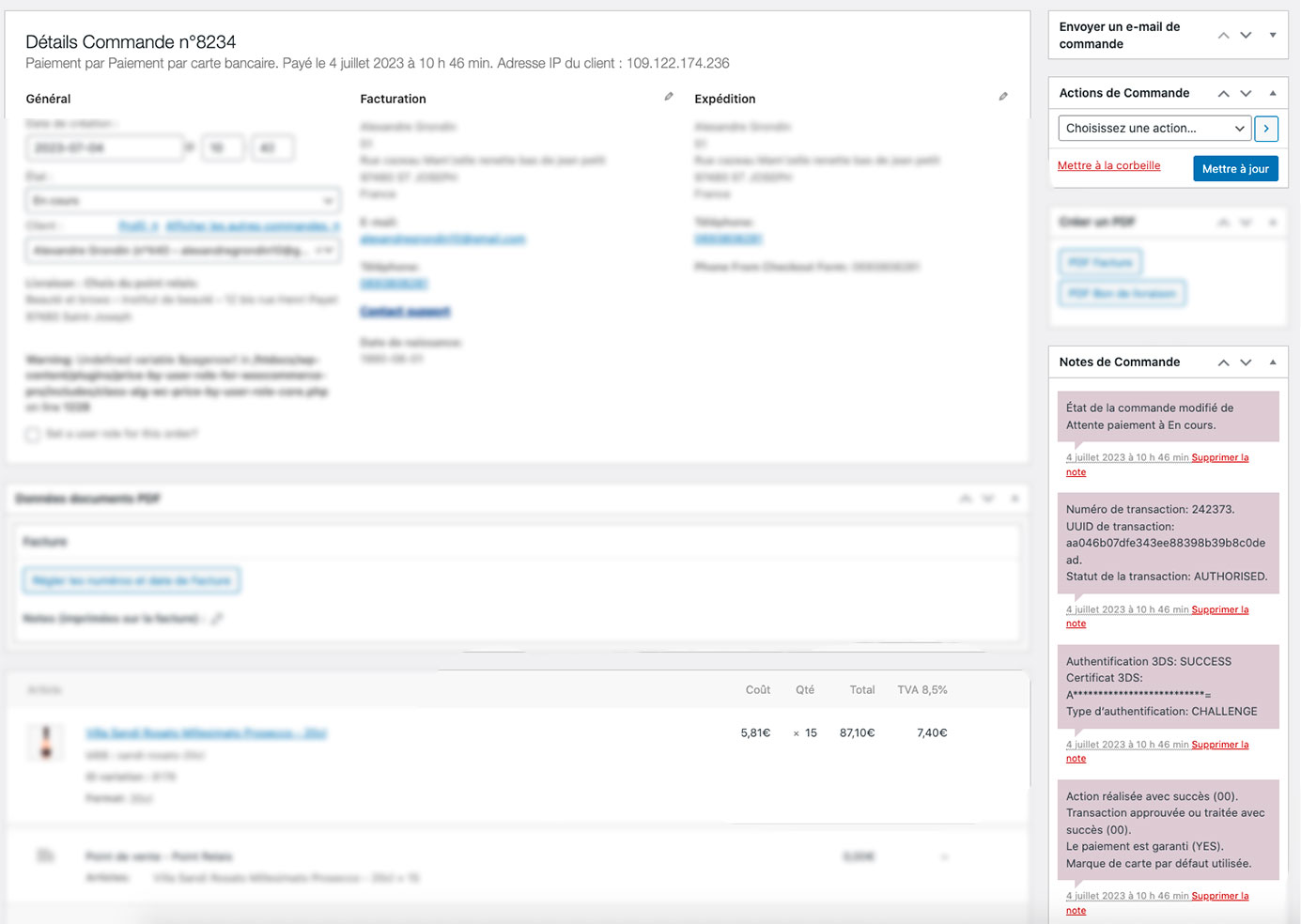
Task: Select the 'Général' section heading
Action: pos(48,99)
